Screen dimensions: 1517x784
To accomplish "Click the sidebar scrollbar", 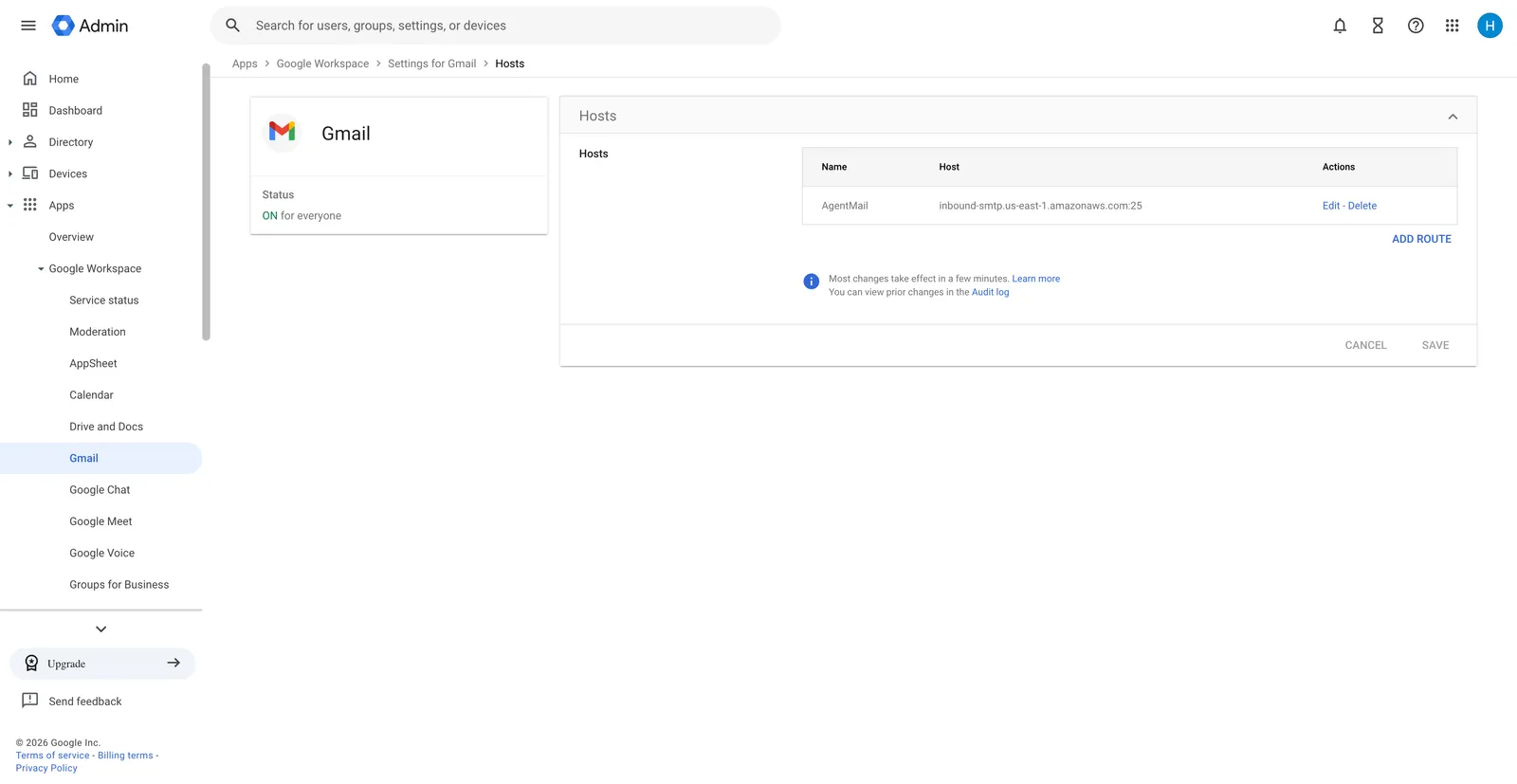I will 206,201.
